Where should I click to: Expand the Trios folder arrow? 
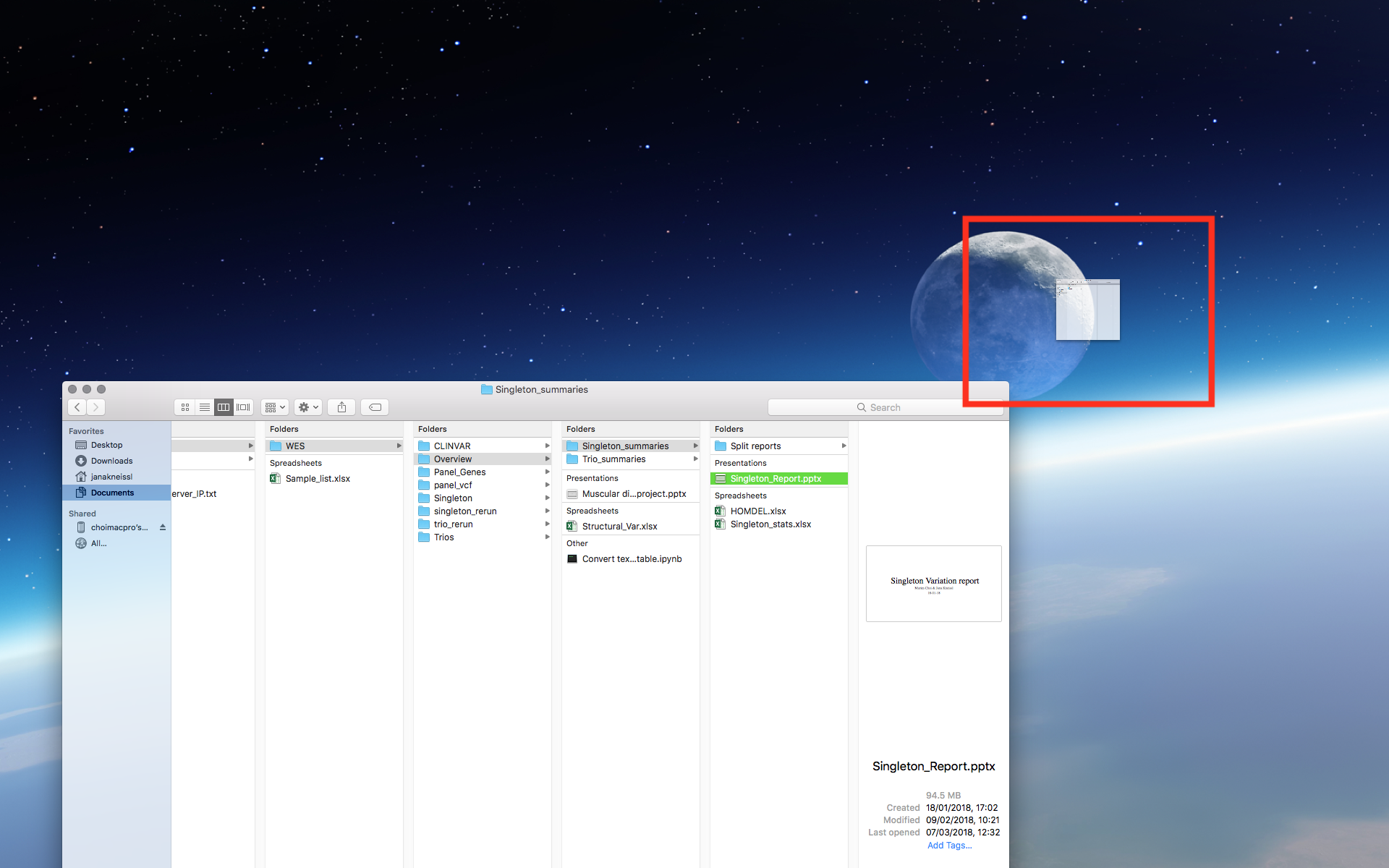point(547,537)
